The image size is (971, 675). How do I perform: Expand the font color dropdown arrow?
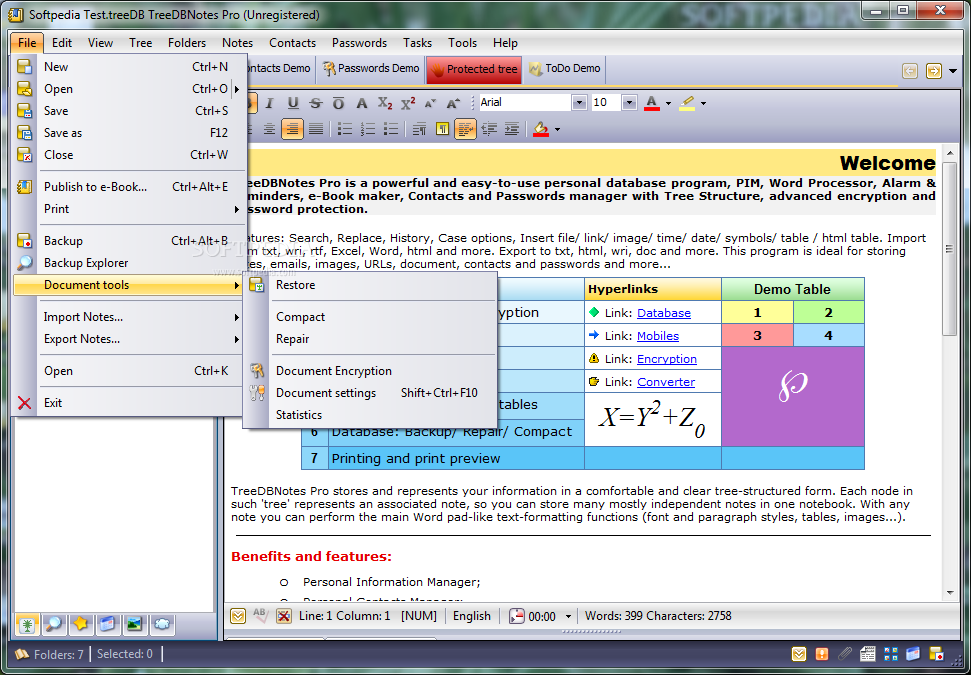pyautogui.click(x=668, y=103)
